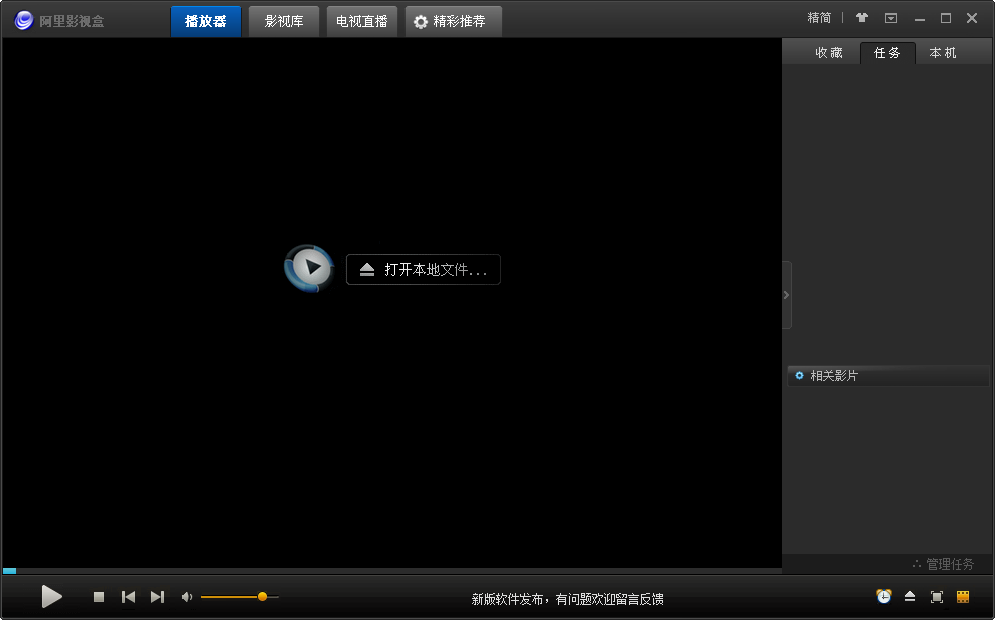This screenshot has height=620, width=995.
Task: Click 打开本地文件 button
Action: click(423, 270)
